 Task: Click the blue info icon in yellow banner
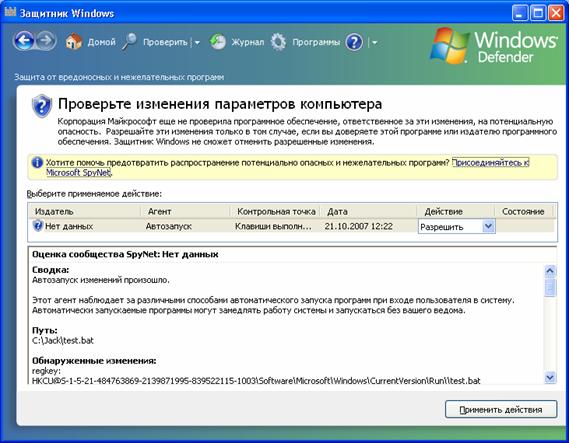[x=37, y=163]
